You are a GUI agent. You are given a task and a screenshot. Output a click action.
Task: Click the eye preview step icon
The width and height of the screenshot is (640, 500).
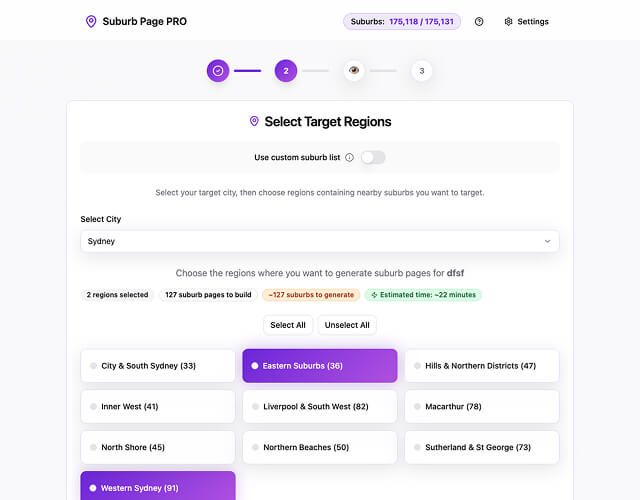[354, 71]
